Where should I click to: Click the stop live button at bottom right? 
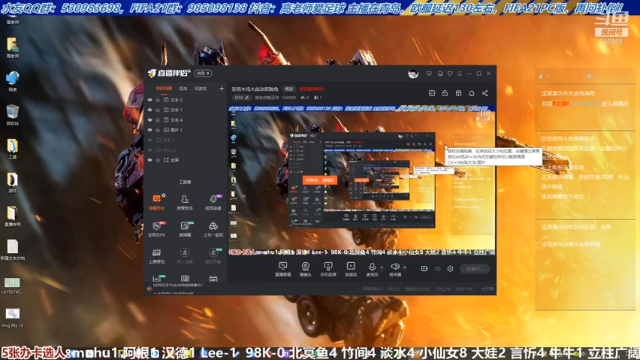pos(475,269)
